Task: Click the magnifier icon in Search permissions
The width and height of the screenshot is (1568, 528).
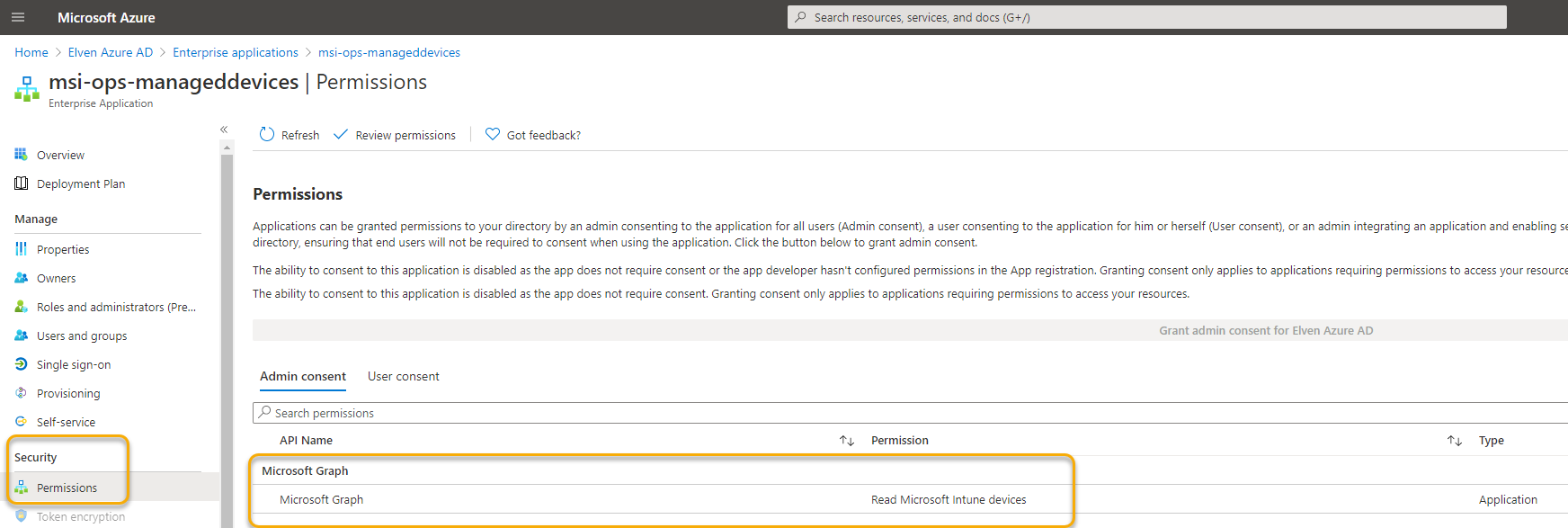Action: (264, 412)
